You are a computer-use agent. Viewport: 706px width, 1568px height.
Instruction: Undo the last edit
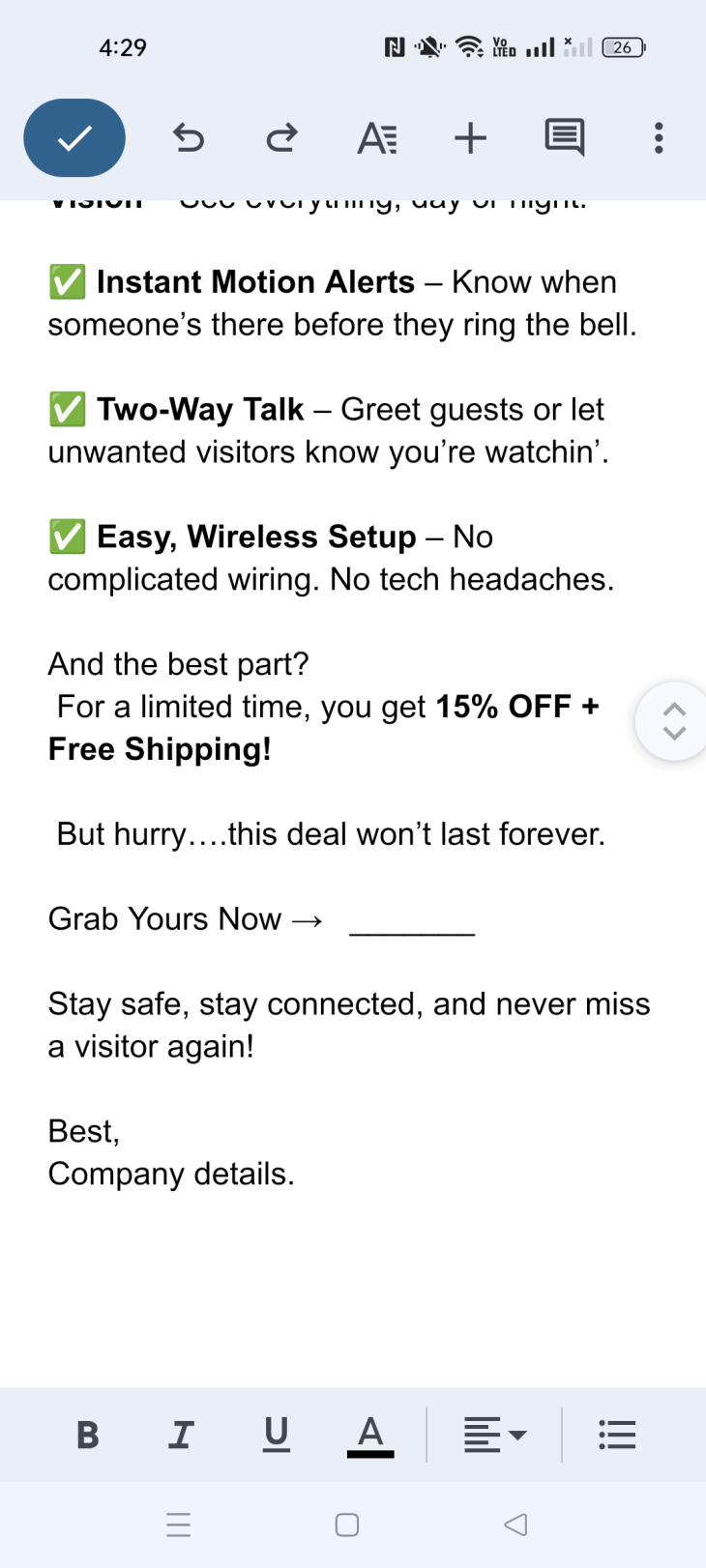tap(188, 138)
